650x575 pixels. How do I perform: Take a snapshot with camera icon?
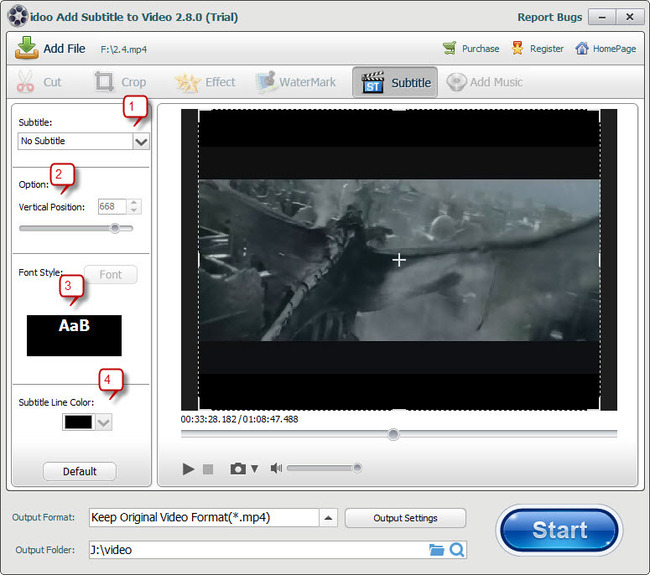click(x=238, y=468)
